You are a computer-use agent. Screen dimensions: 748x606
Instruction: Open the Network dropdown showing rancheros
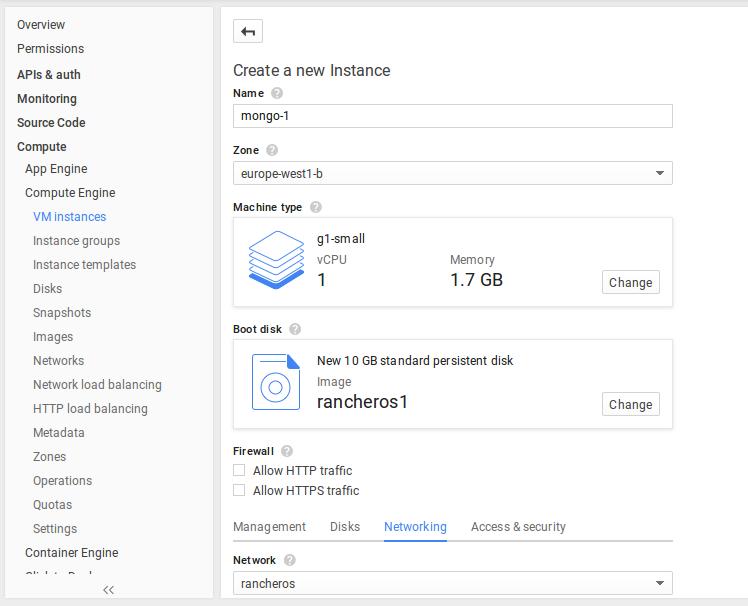452,583
